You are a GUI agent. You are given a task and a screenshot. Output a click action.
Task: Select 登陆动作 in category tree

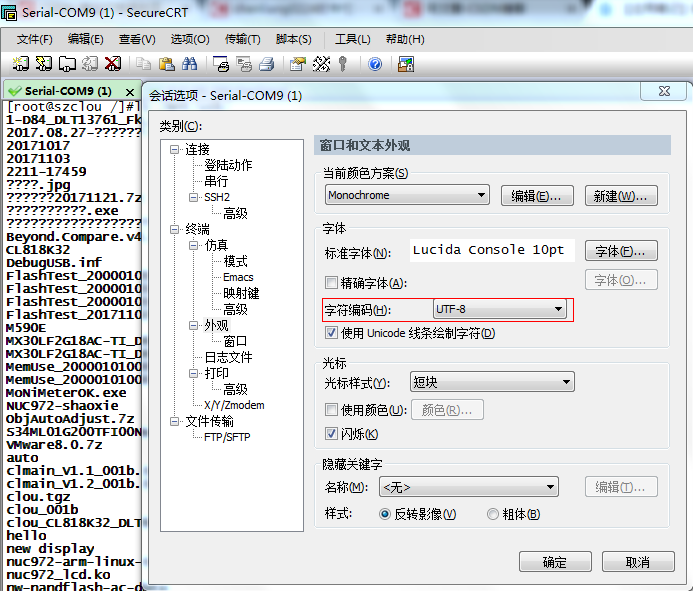coord(228,165)
